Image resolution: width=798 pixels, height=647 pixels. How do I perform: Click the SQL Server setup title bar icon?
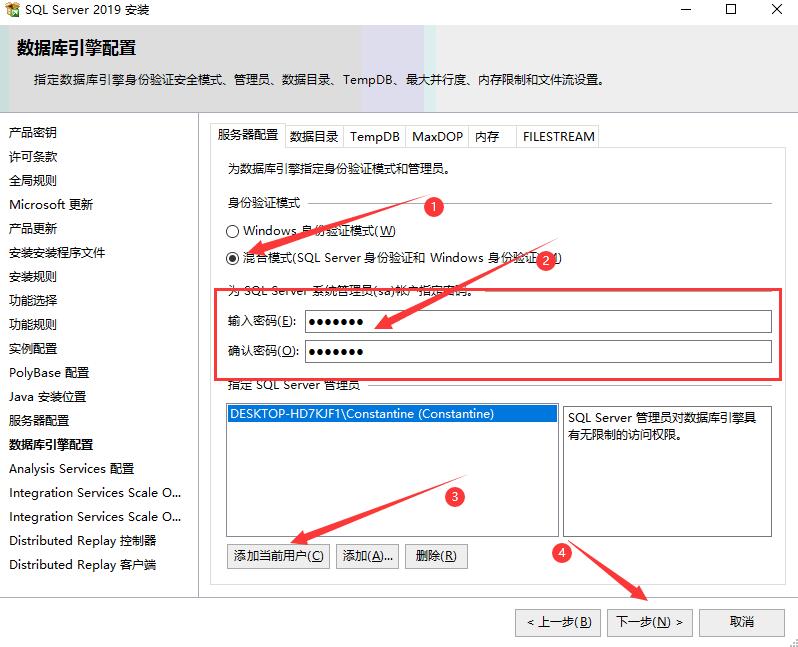(12, 9)
